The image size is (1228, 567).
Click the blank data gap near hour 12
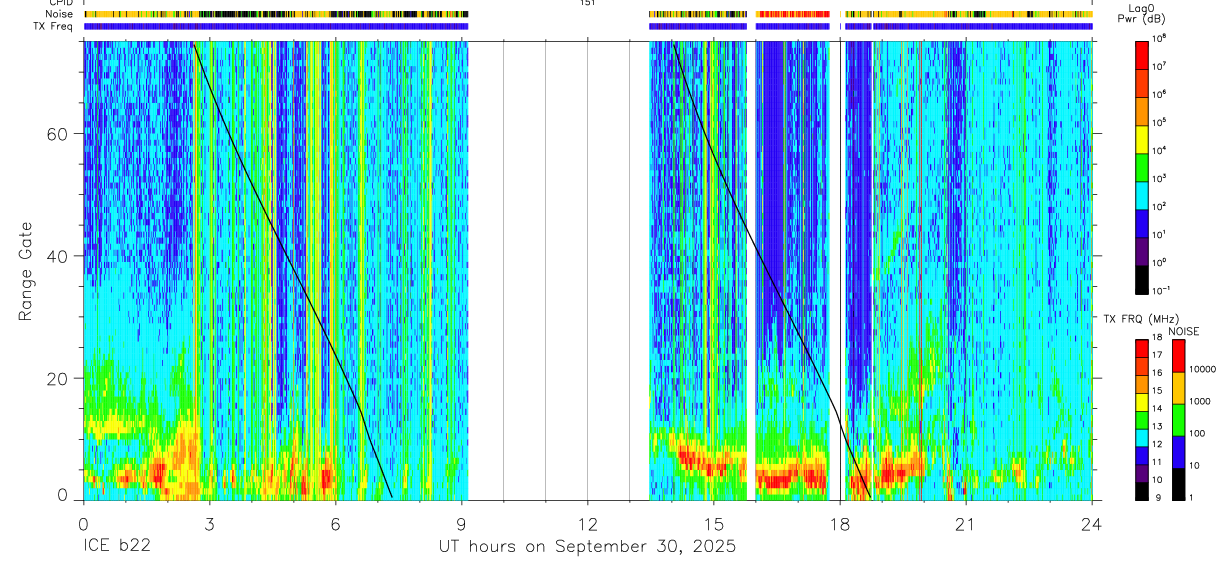pyautogui.click(x=558, y=270)
